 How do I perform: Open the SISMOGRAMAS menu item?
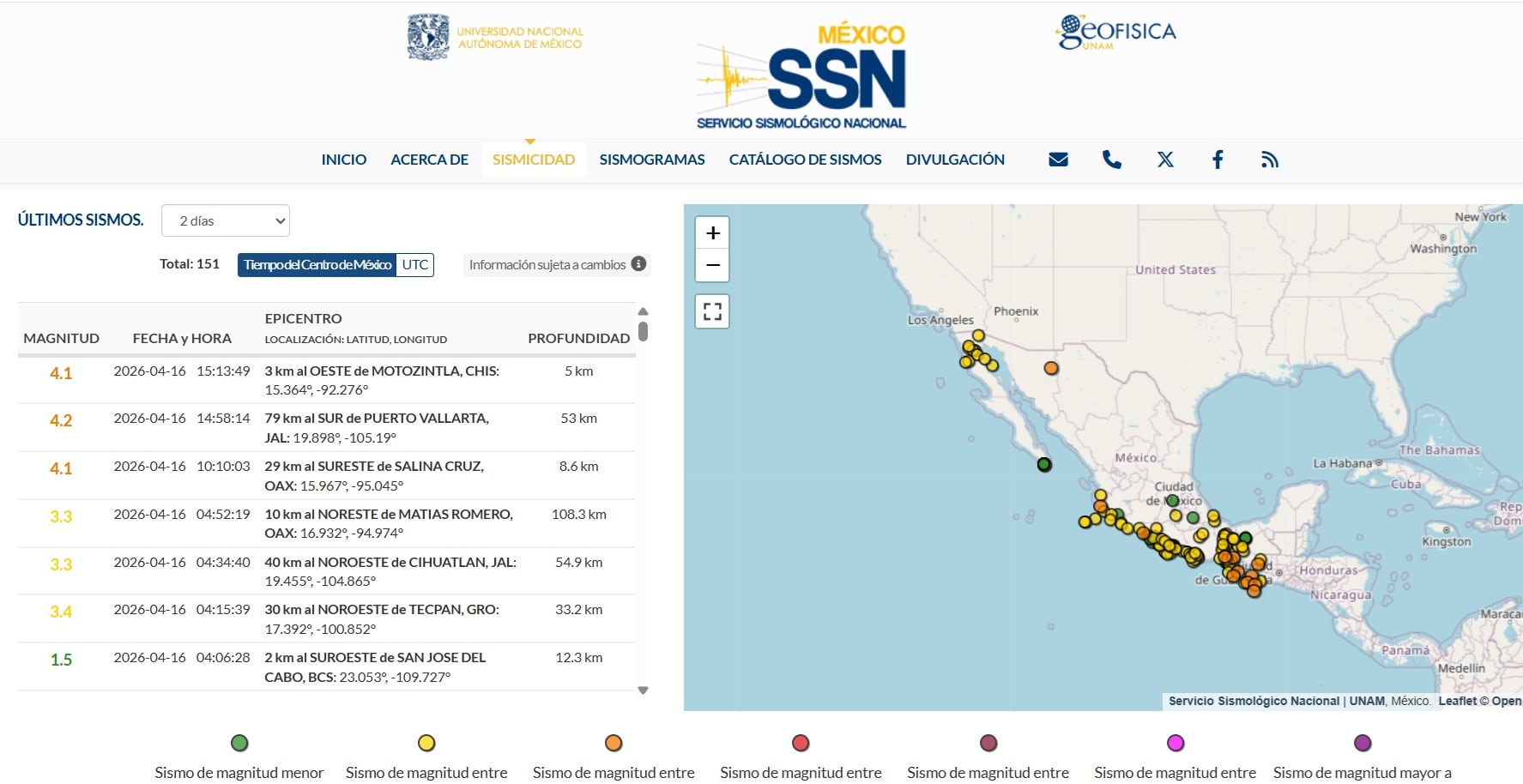pyautogui.click(x=651, y=160)
